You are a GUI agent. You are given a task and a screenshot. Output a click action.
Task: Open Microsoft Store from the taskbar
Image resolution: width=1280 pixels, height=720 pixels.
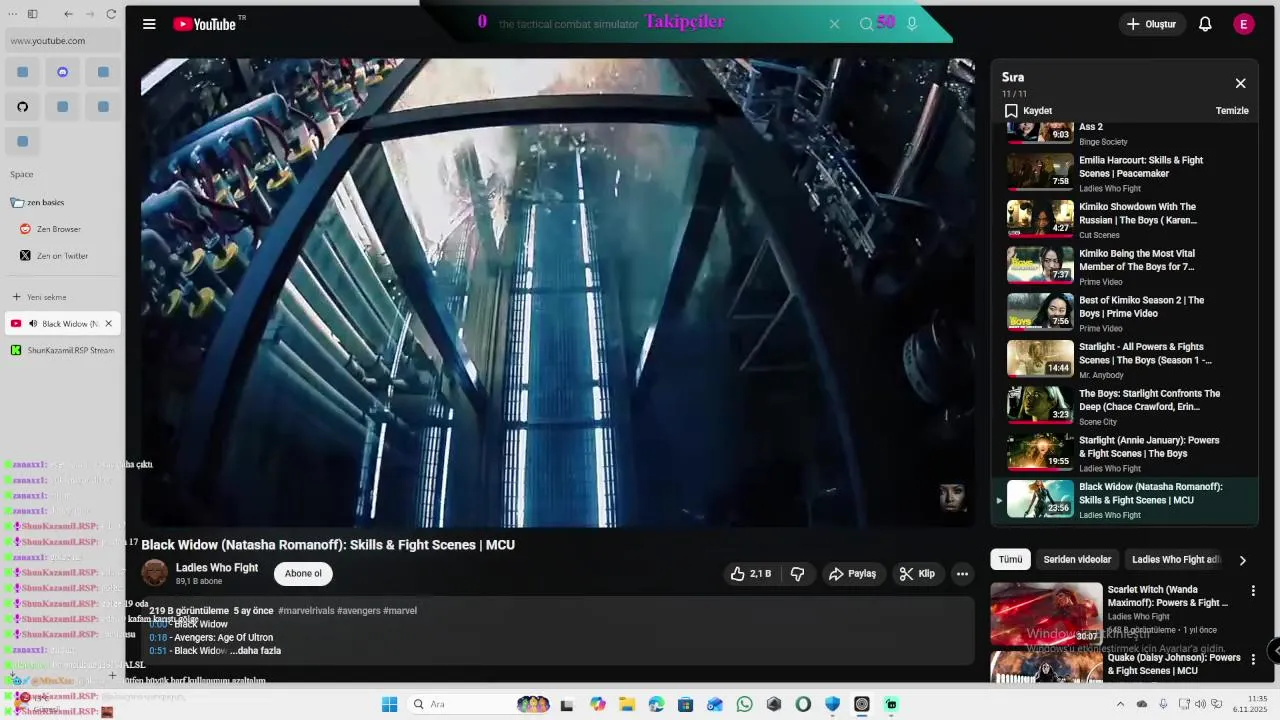[x=685, y=704]
